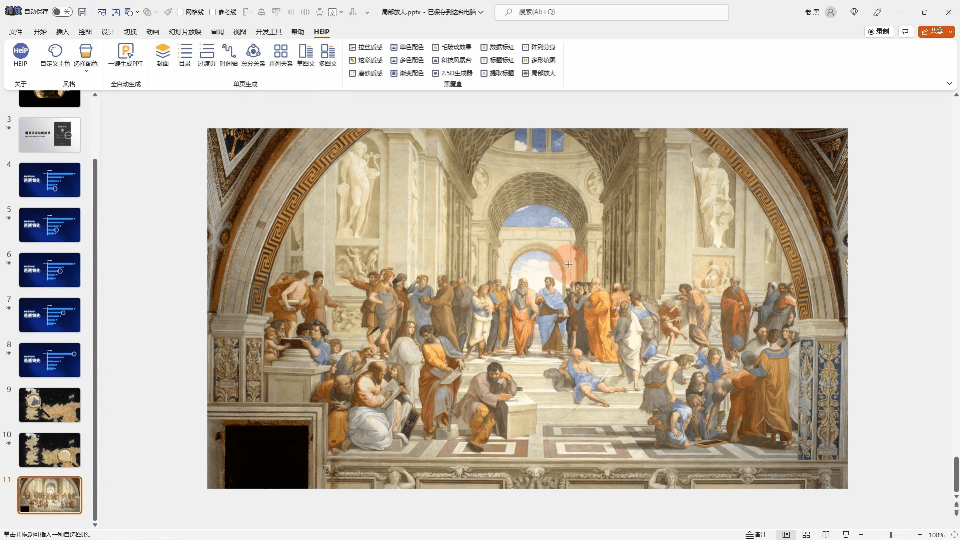Toggle the 备注 Notes button in status bar
The image size is (960, 540).
(756, 534)
